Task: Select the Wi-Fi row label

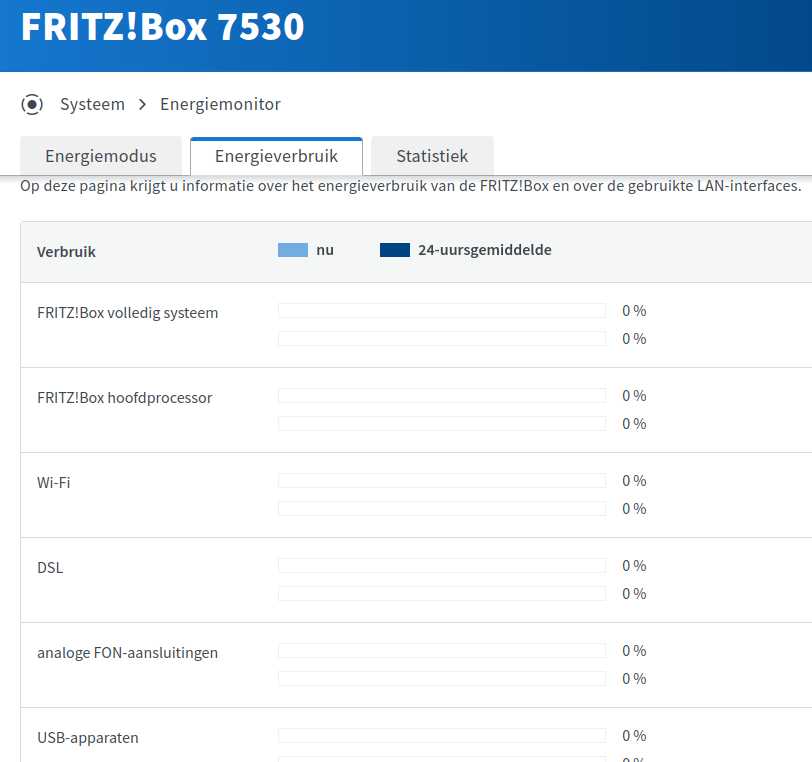Action: [54, 483]
